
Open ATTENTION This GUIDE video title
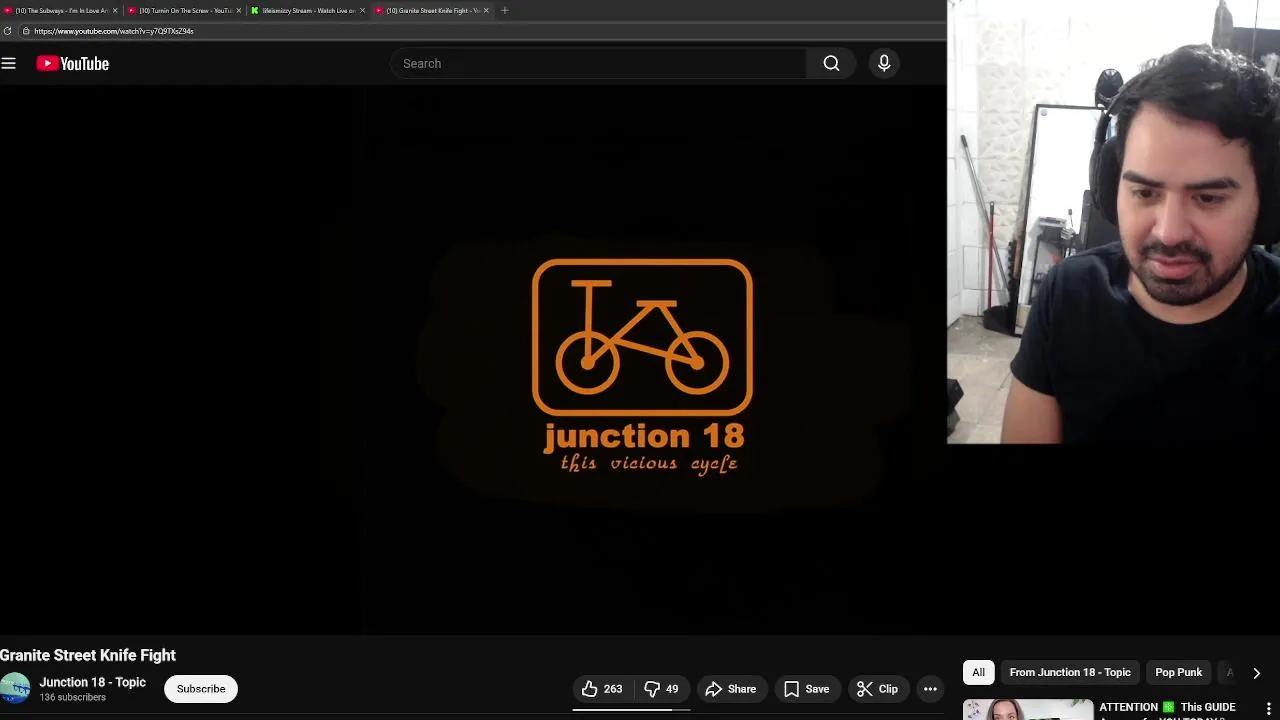(x=1168, y=708)
